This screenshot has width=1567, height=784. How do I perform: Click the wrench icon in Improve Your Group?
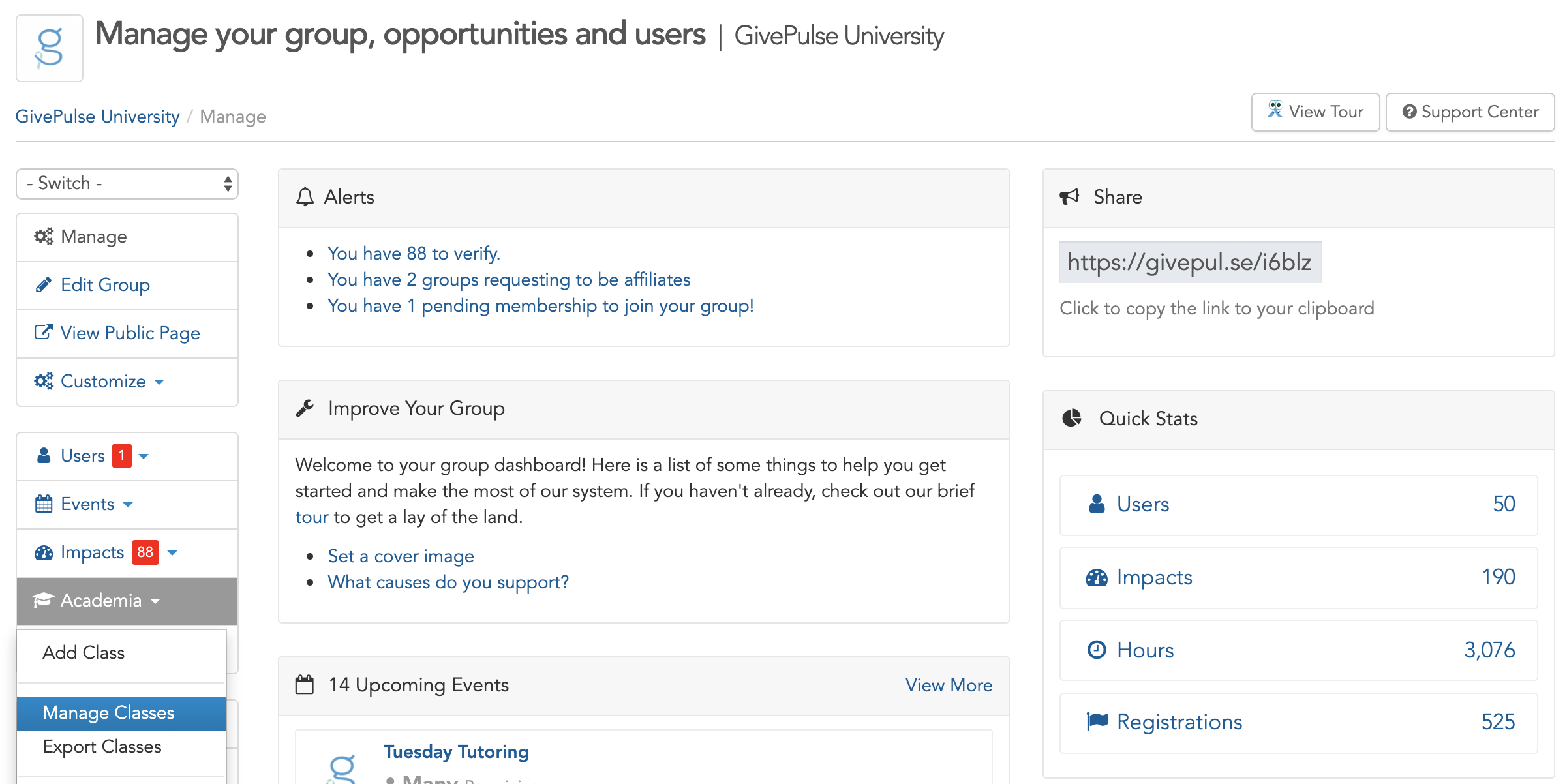pyautogui.click(x=305, y=408)
